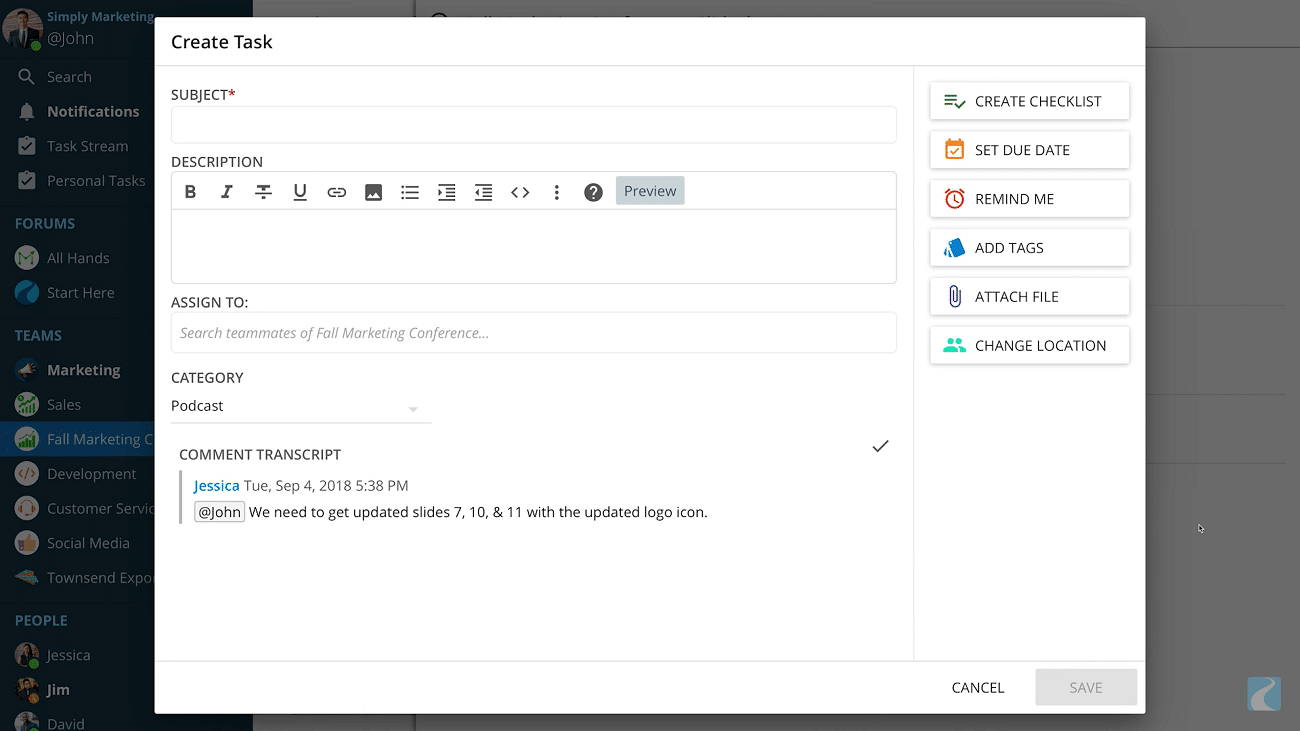Open more formatting options via three-dot icon
The width and height of the screenshot is (1300, 731).
coord(557,191)
